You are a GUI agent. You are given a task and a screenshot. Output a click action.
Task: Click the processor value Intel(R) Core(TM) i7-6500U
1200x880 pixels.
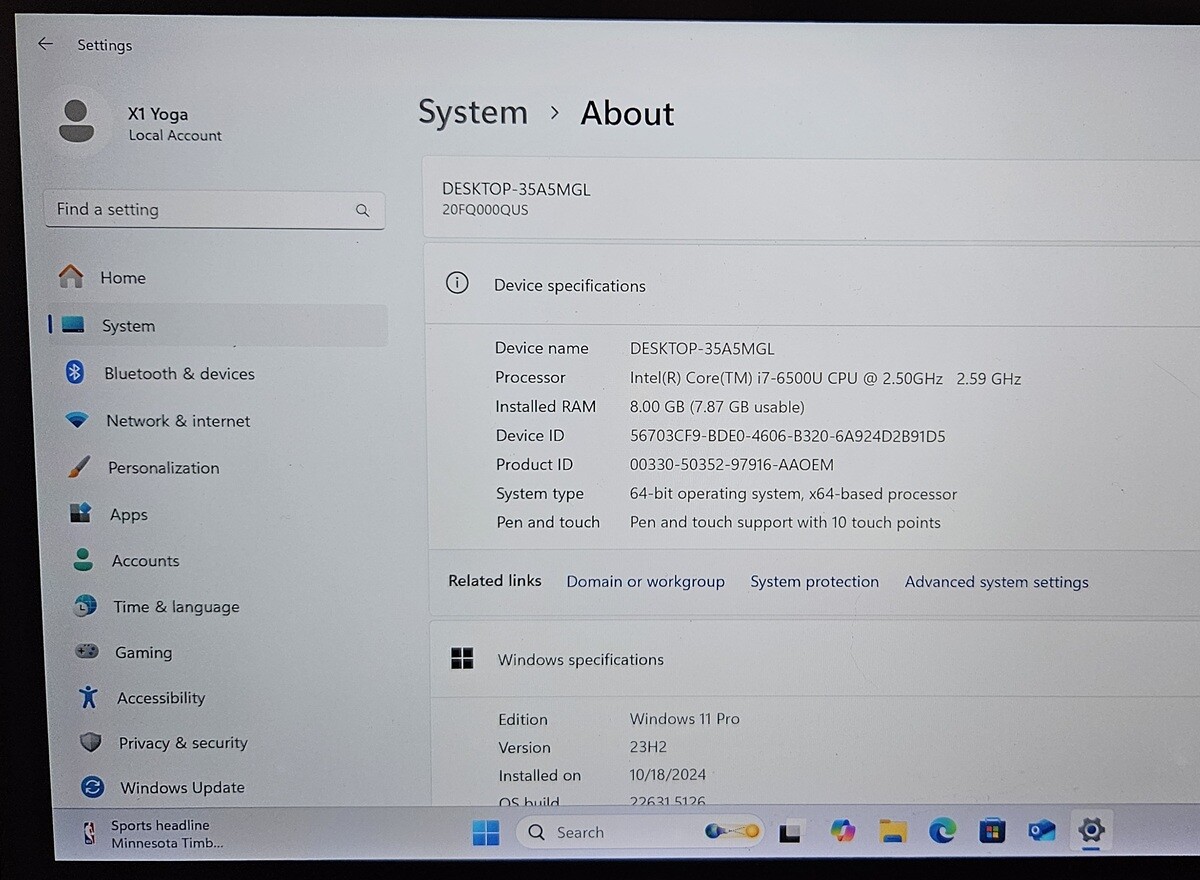[825, 378]
